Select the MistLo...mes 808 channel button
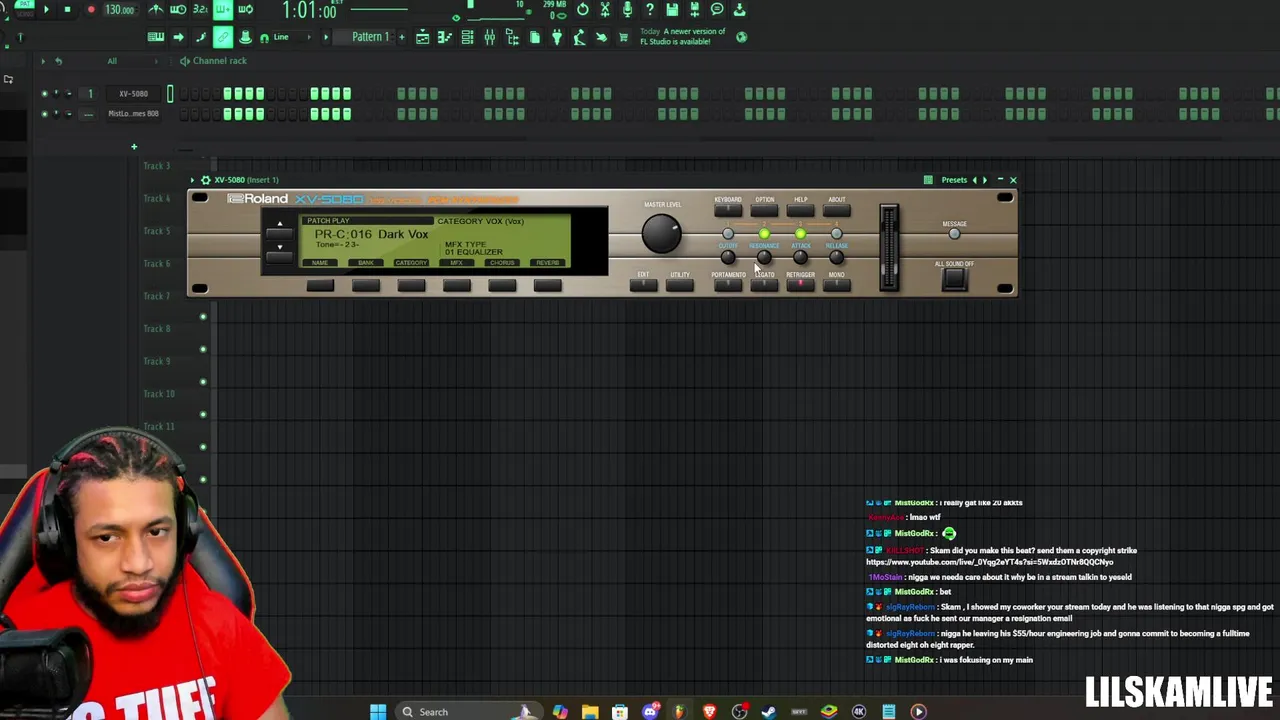Viewport: 1280px width, 720px height. (133, 114)
